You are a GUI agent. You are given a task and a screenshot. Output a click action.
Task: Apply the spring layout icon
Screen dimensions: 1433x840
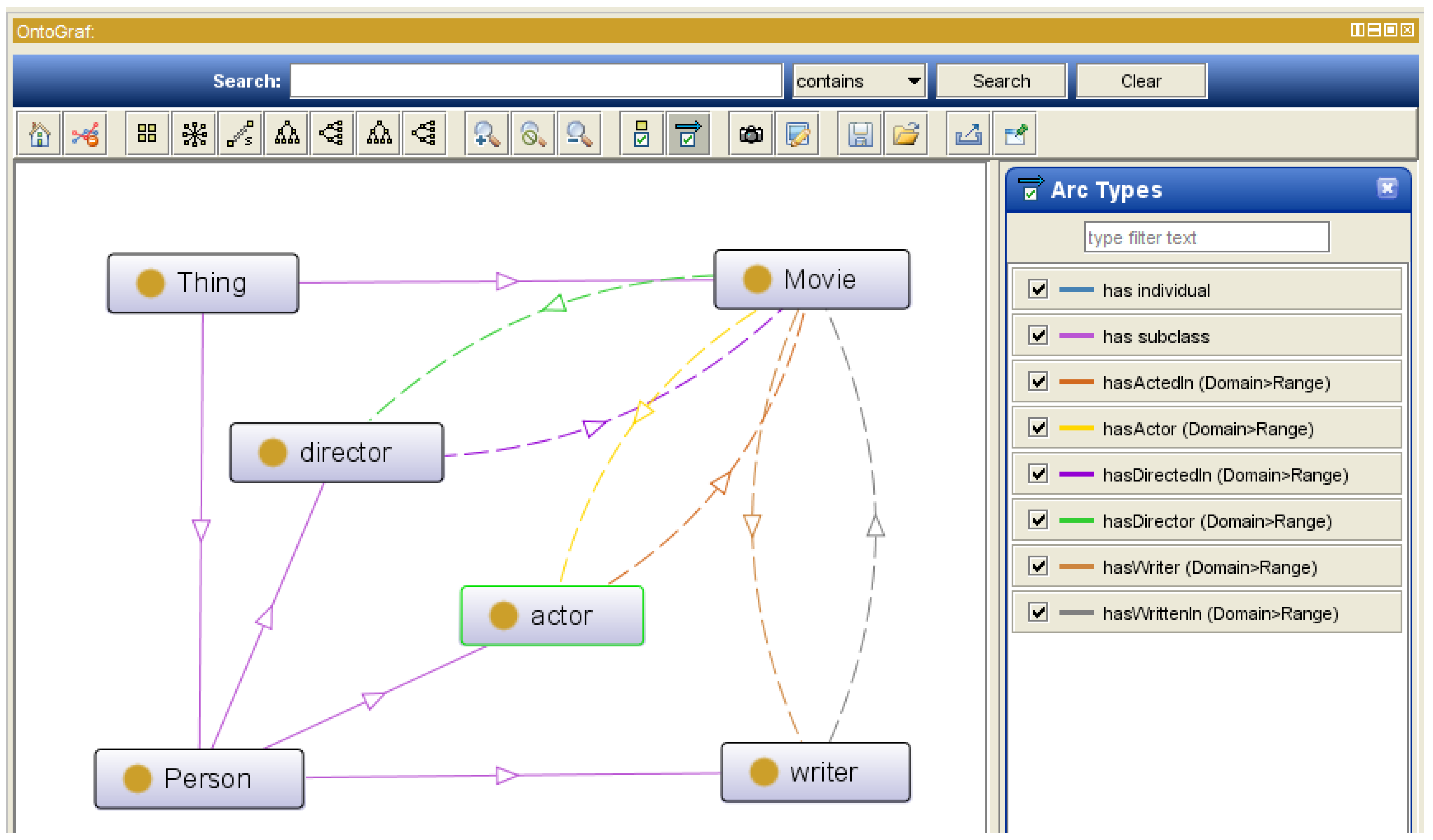tap(240, 134)
